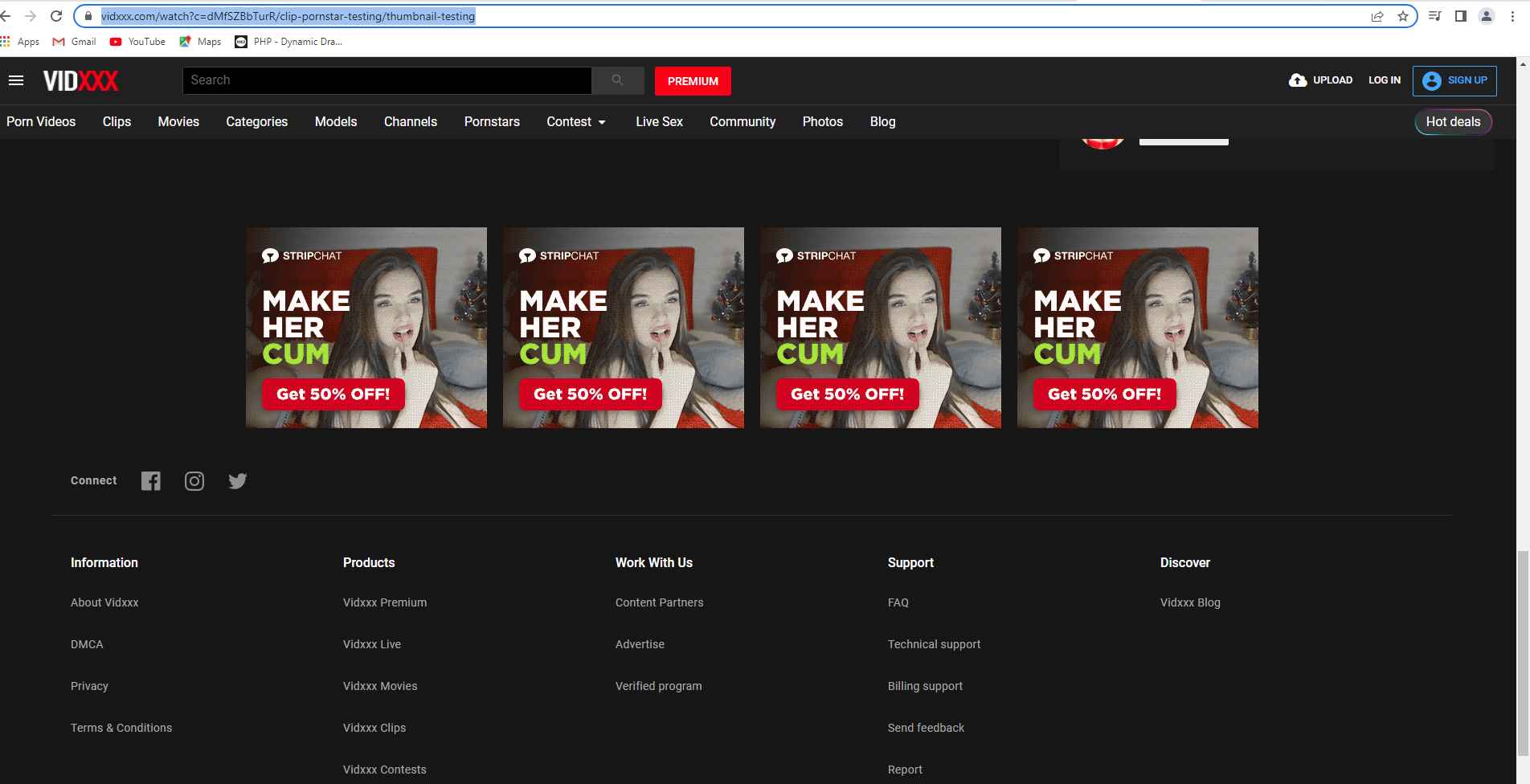
Task: Open Terms & Conditions footer link
Action: (x=121, y=728)
